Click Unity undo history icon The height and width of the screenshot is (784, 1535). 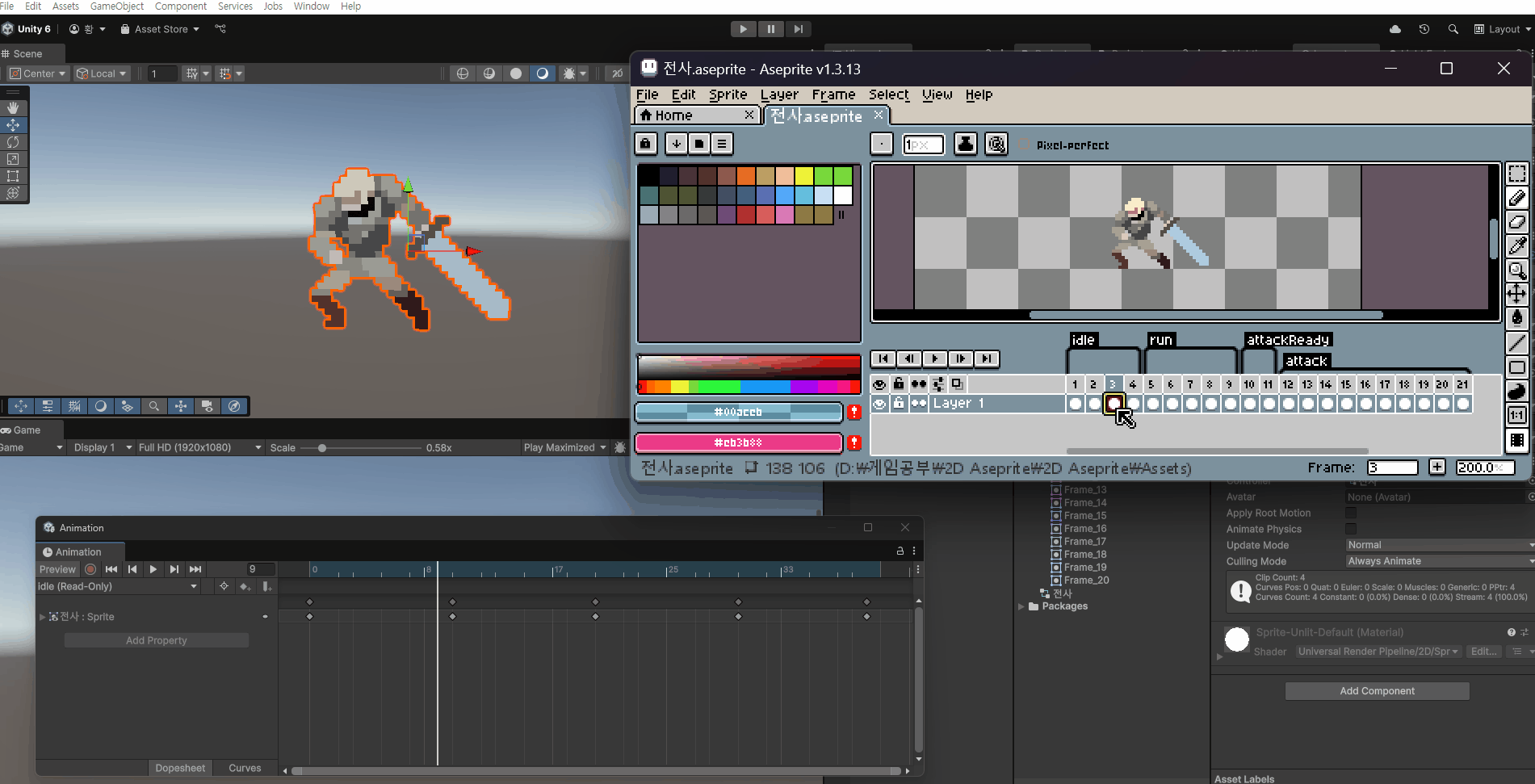(1424, 29)
